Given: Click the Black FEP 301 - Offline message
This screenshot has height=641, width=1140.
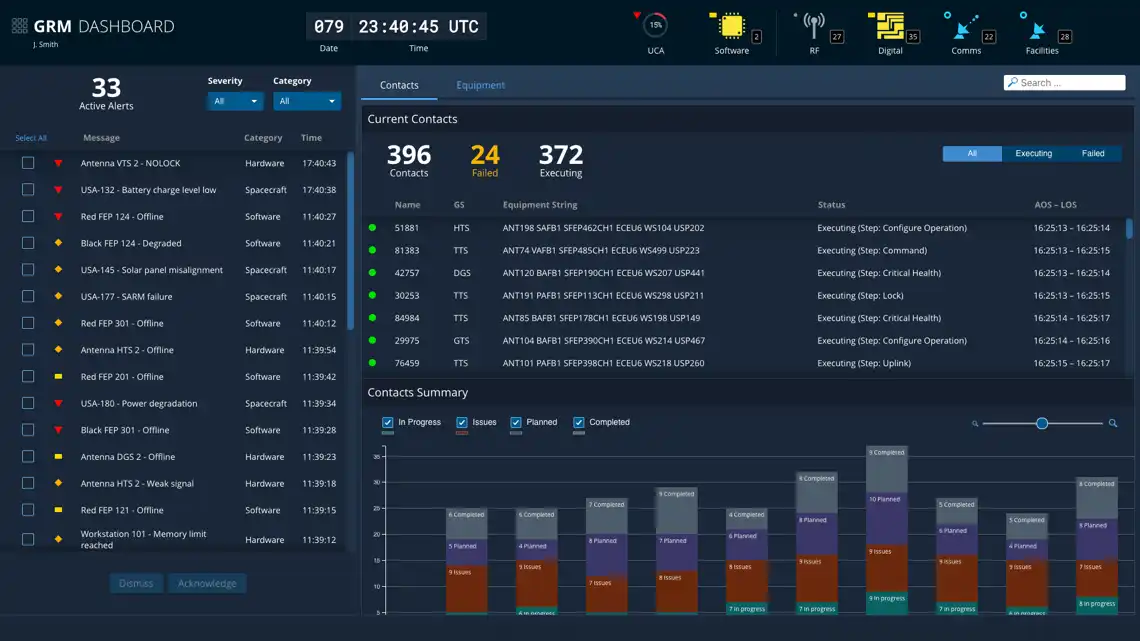Looking at the screenshot, I should pos(125,430).
